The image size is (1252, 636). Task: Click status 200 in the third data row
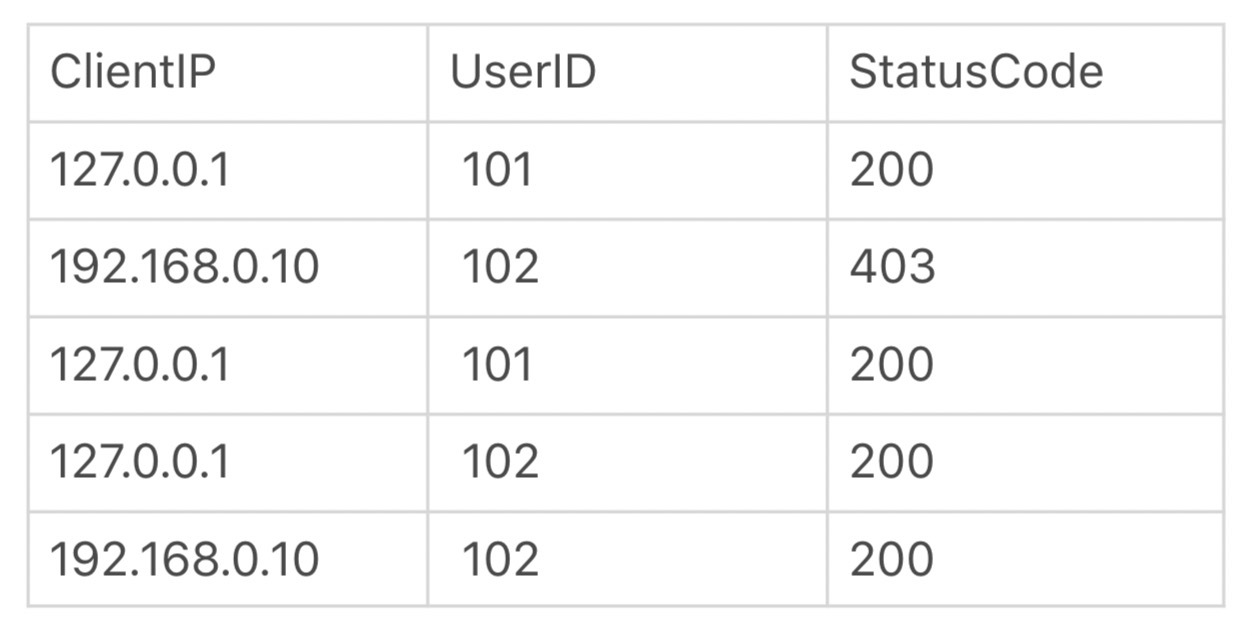[x=892, y=365]
